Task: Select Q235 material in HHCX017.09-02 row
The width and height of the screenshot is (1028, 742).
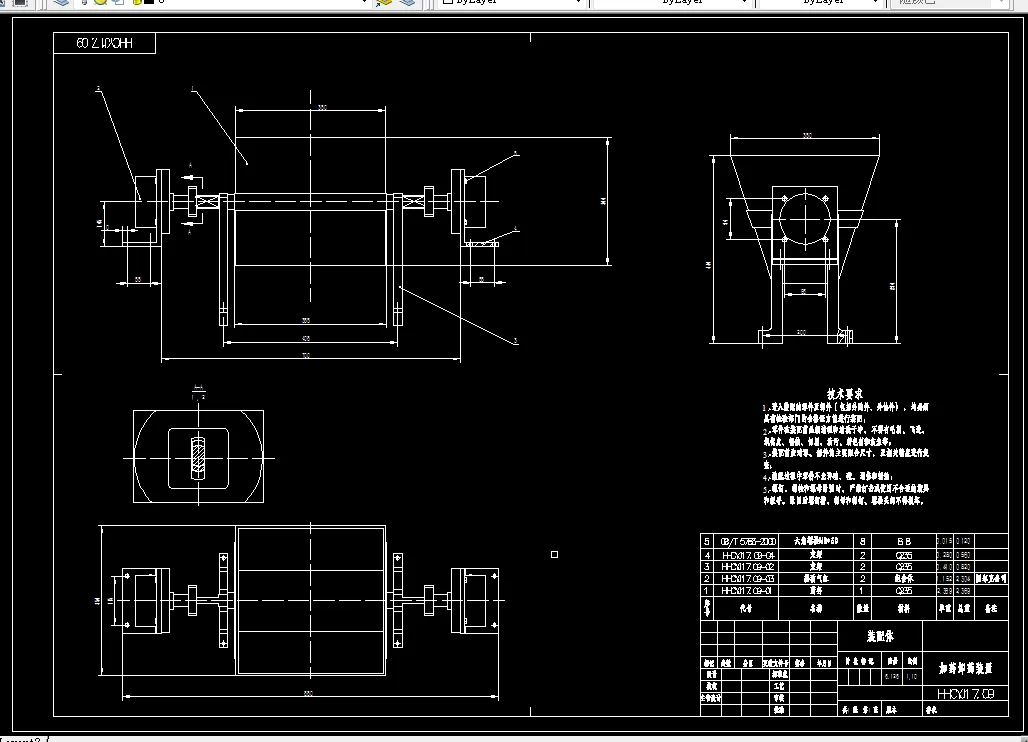Action: click(903, 567)
